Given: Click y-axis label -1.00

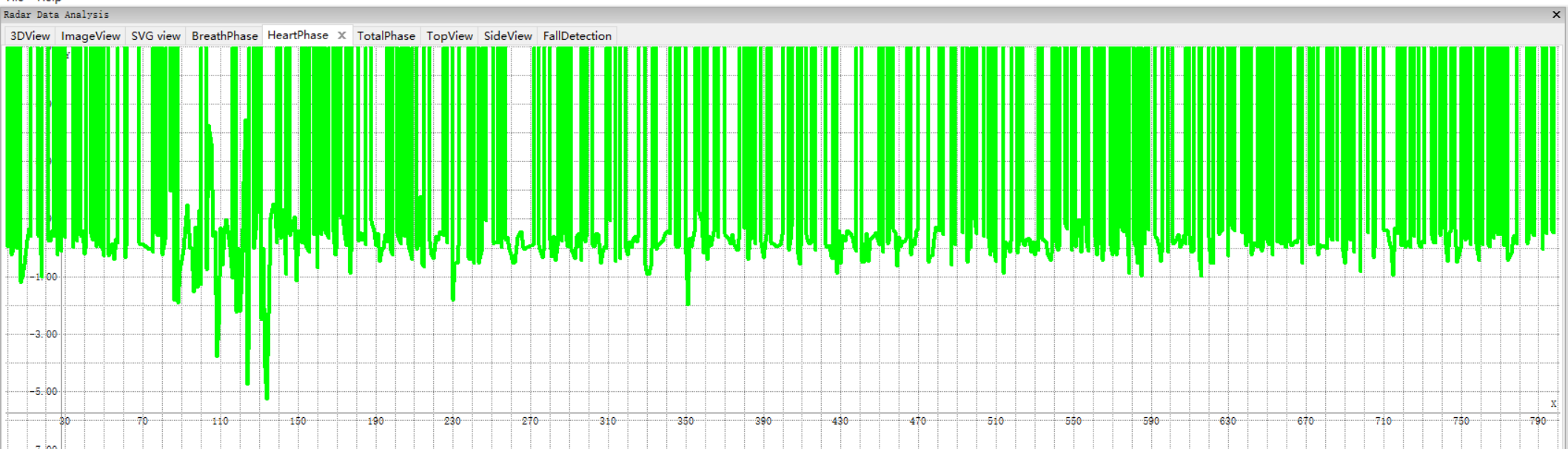Looking at the screenshot, I should coord(44,277).
